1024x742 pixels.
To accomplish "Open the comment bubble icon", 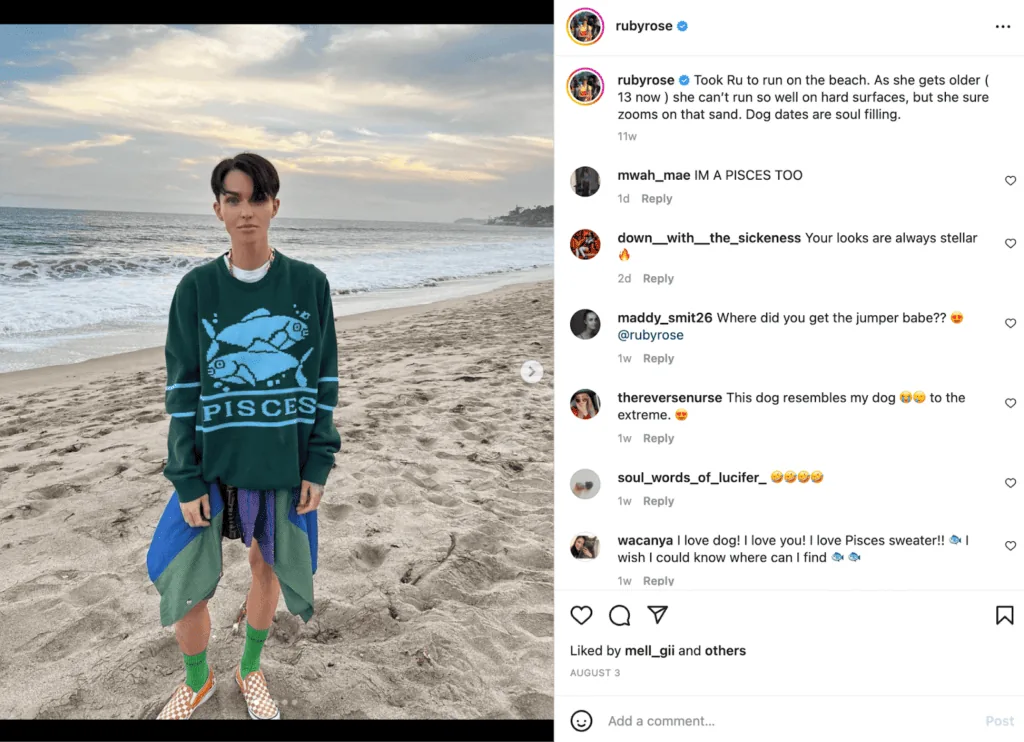I will point(619,615).
